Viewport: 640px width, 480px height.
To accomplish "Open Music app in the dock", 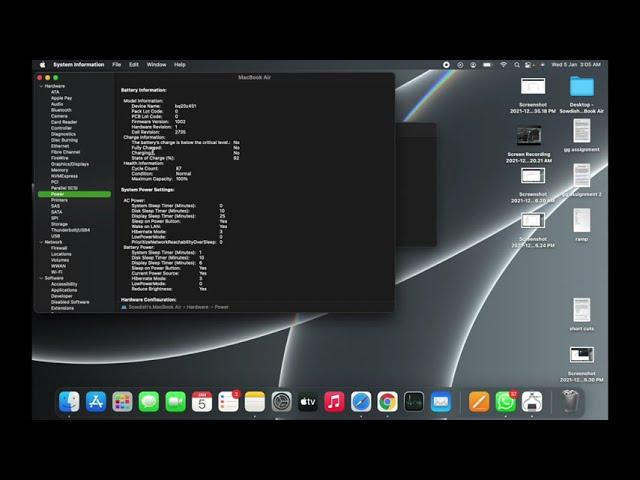I will 334,402.
